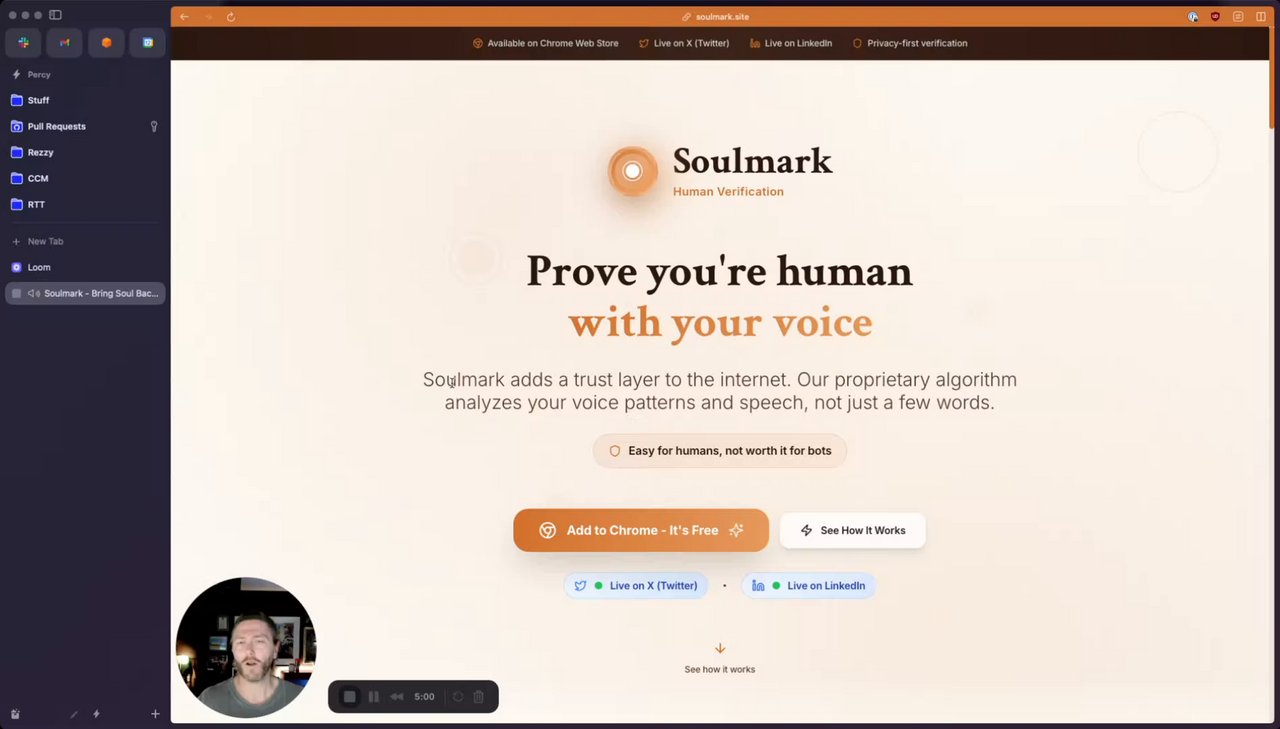Viewport: 1280px width, 729px height.
Task: Open the pinned Gmail tab icon
Action: pyautogui.click(x=64, y=43)
